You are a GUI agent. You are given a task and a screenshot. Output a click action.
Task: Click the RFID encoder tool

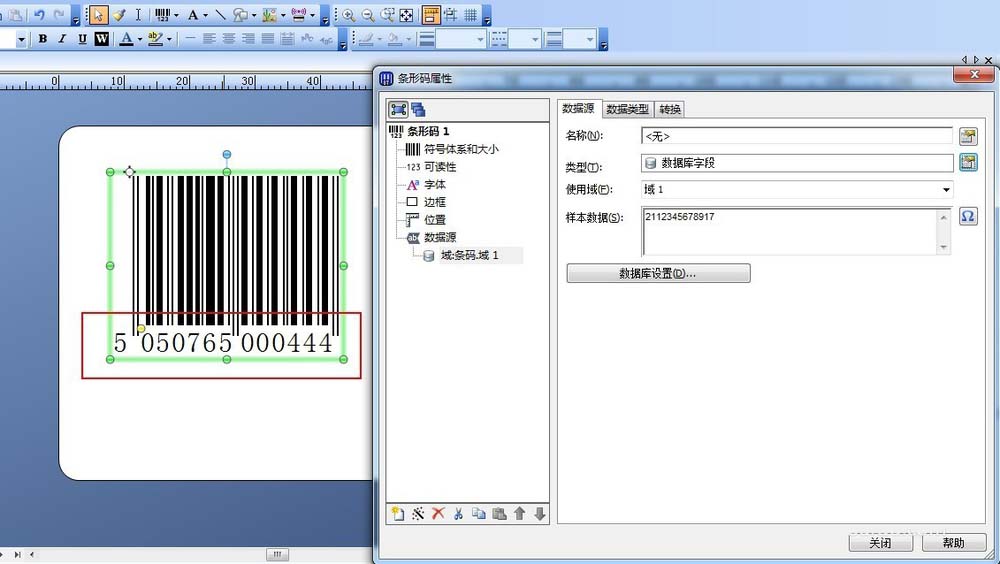pos(298,15)
